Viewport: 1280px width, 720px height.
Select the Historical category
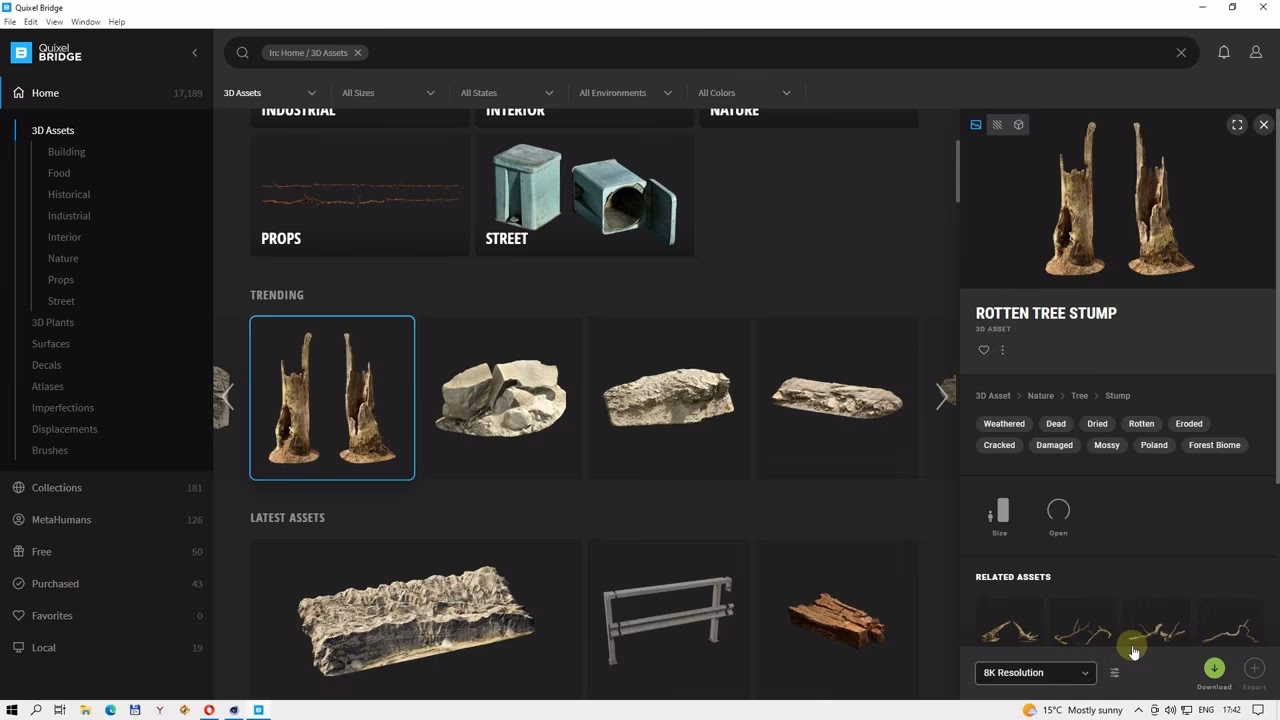[x=69, y=195]
